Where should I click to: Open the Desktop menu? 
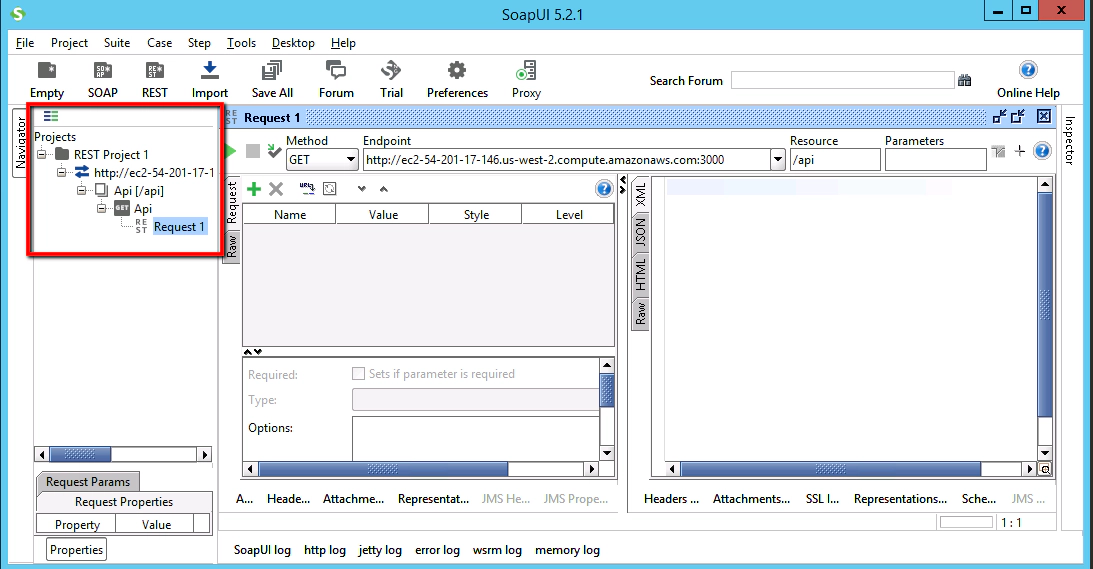(293, 43)
